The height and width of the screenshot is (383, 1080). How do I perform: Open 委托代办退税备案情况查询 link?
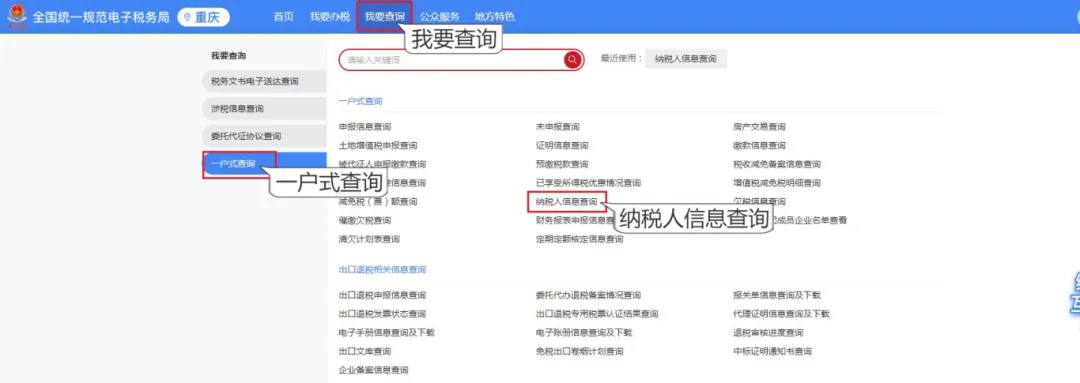tap(588, 295)
